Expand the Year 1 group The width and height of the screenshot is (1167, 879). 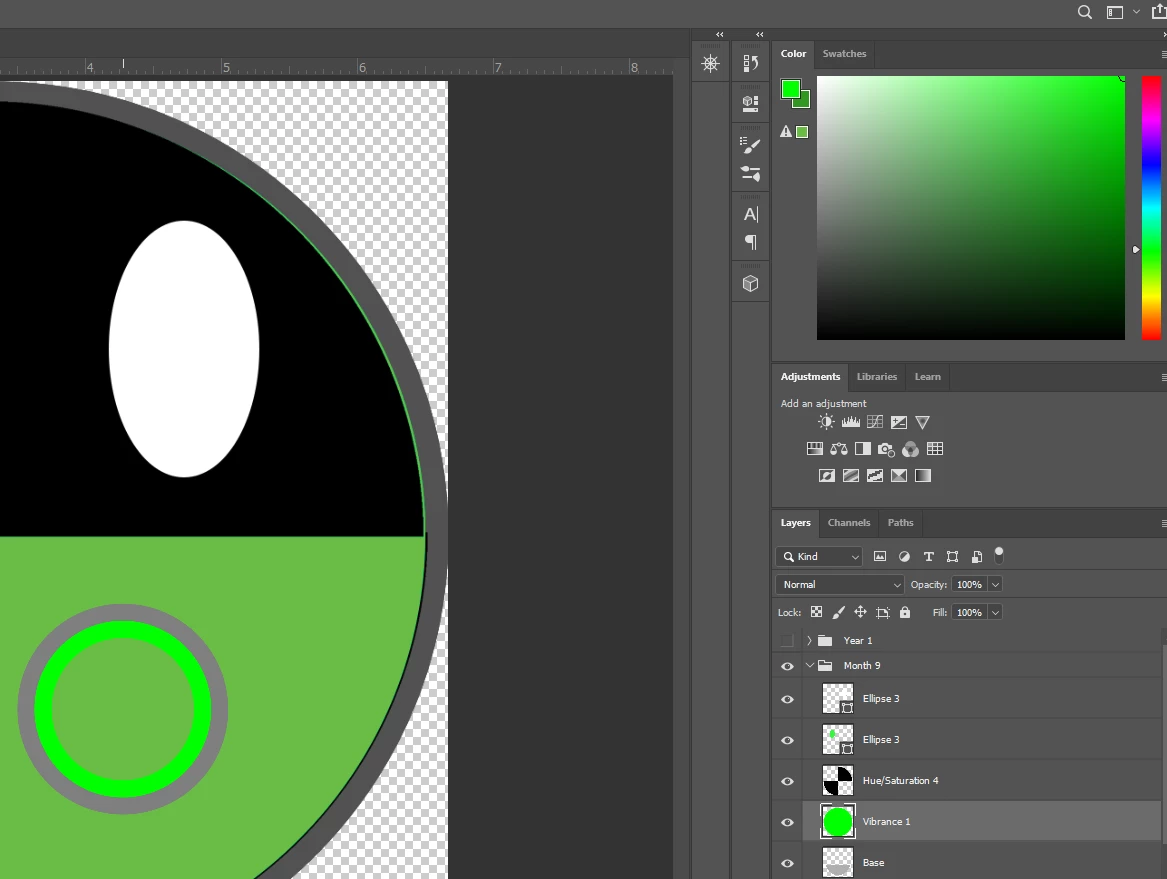click(x=809, y=641)
